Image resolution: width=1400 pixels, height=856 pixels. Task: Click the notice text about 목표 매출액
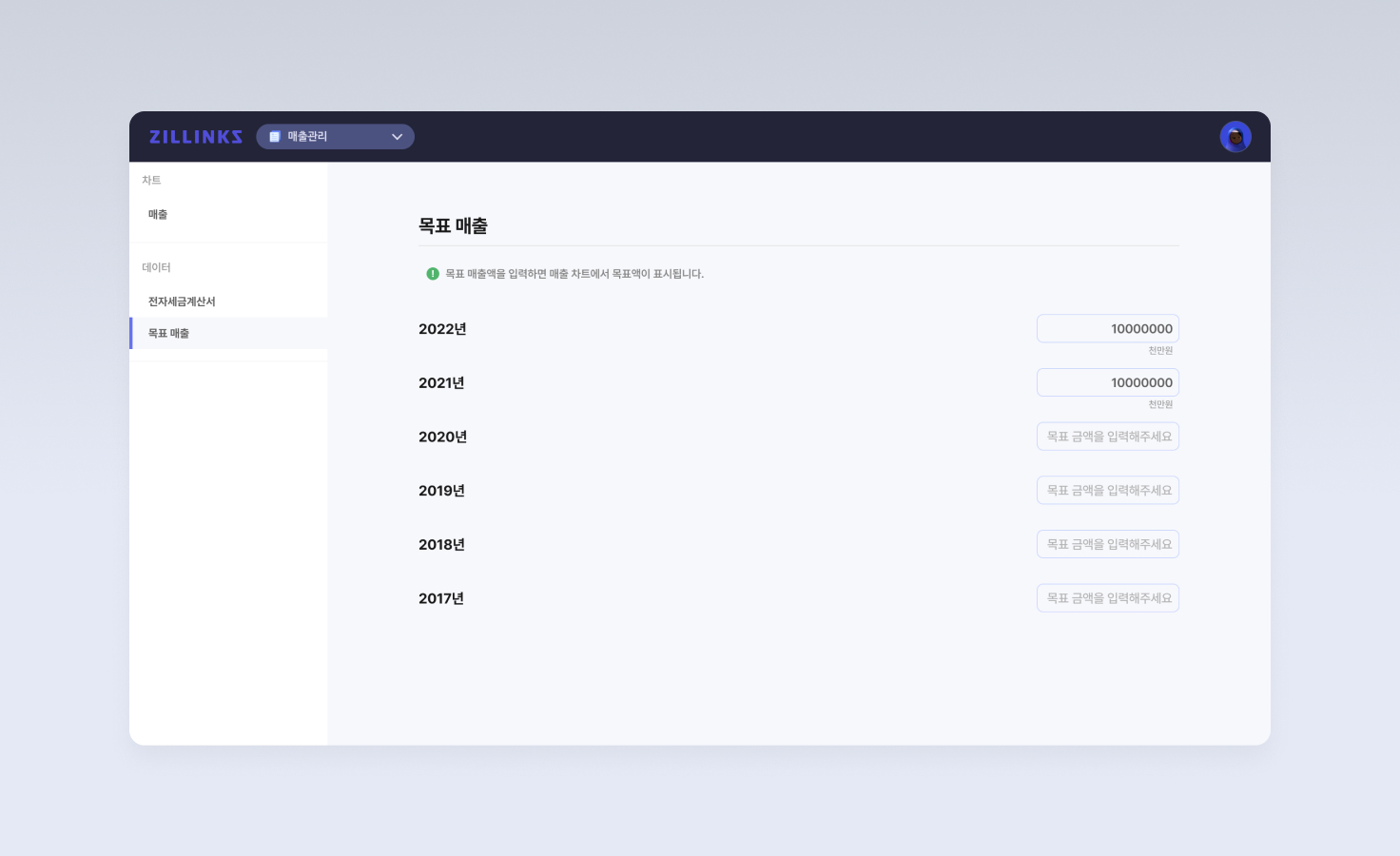click(x=574, y=274)
